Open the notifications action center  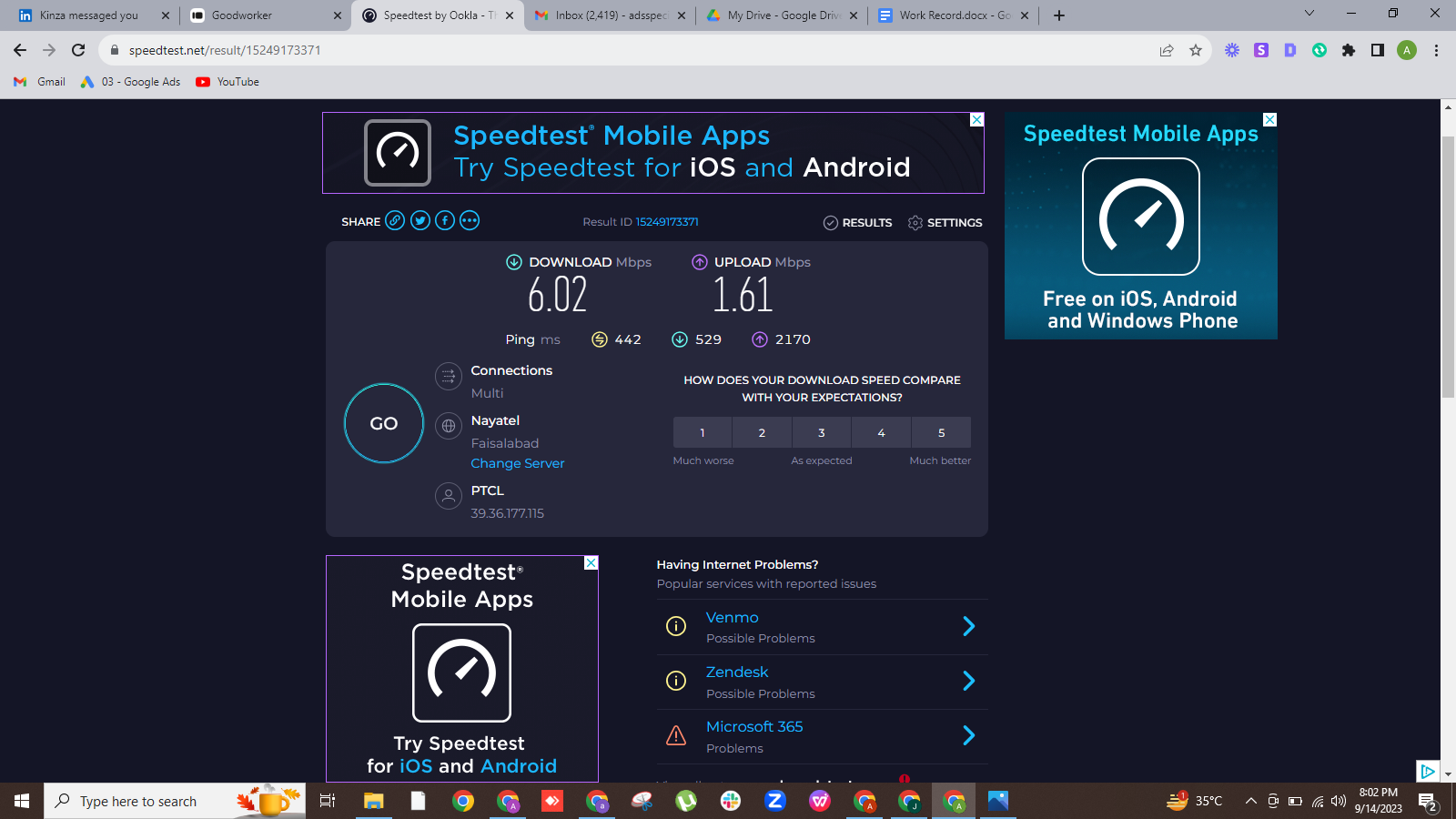coord(1428,802)
